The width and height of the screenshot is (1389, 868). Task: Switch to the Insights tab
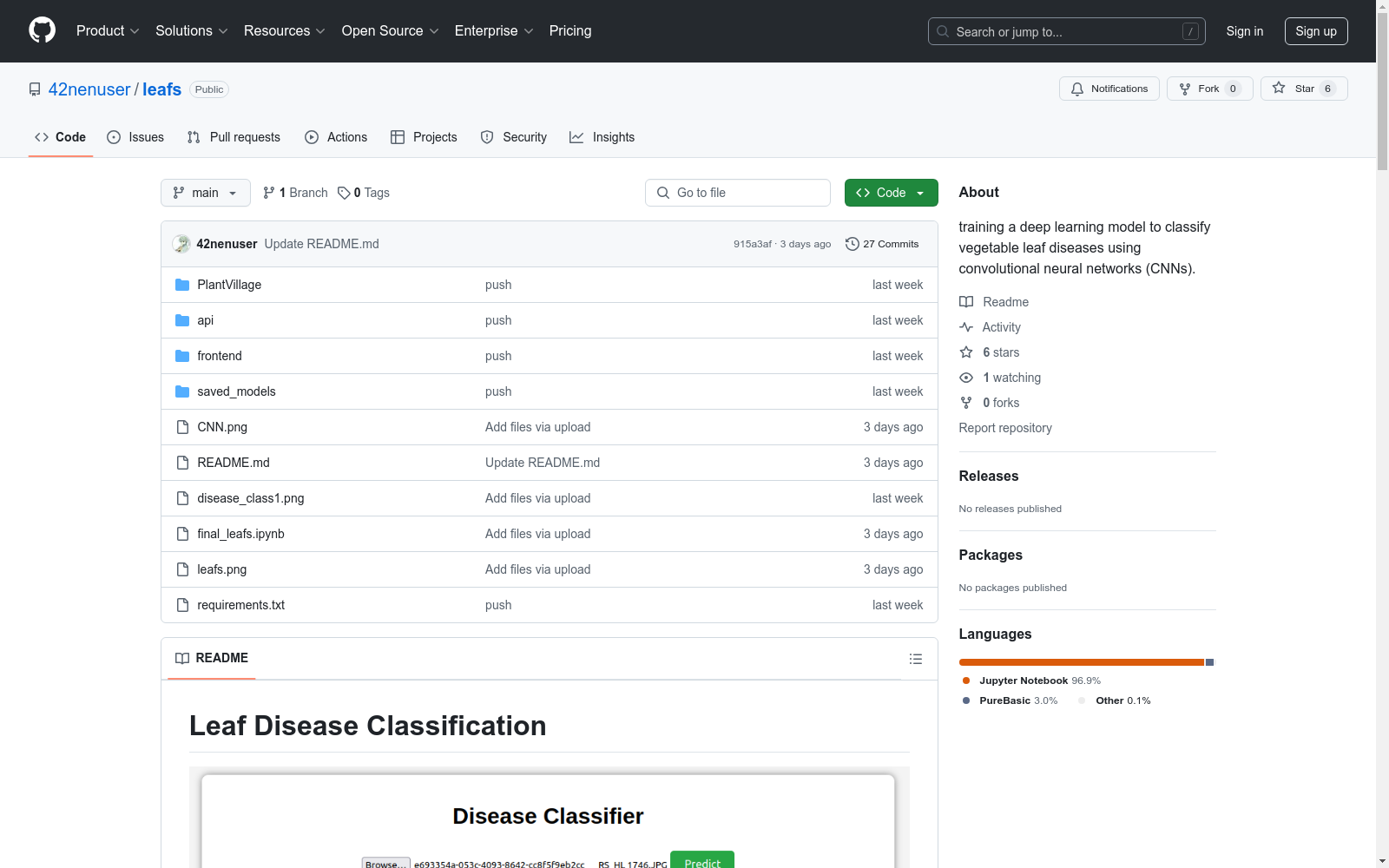pyautogui.click(x=602, y=137)
